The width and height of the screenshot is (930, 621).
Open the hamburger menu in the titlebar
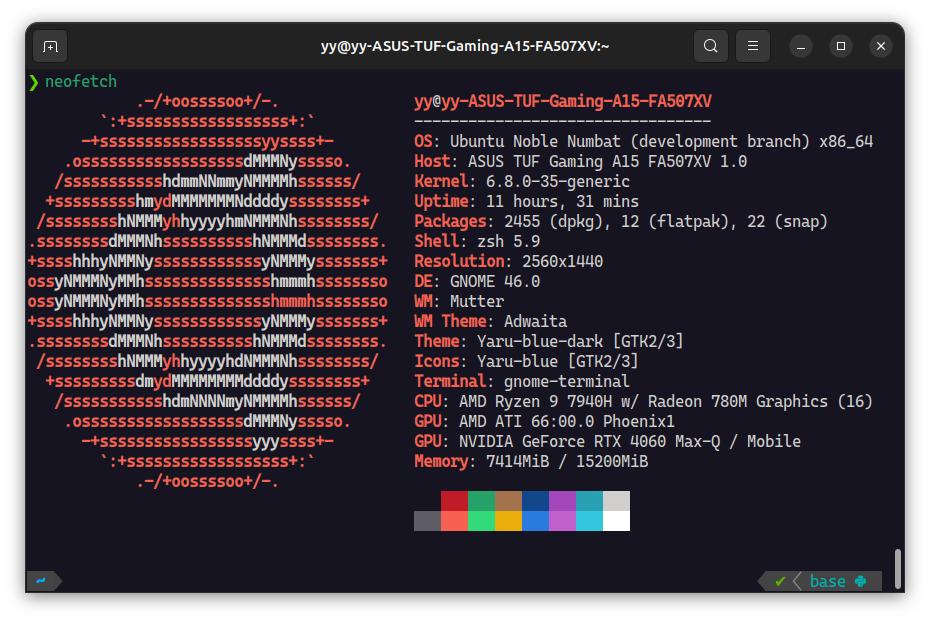coord(753,46)
